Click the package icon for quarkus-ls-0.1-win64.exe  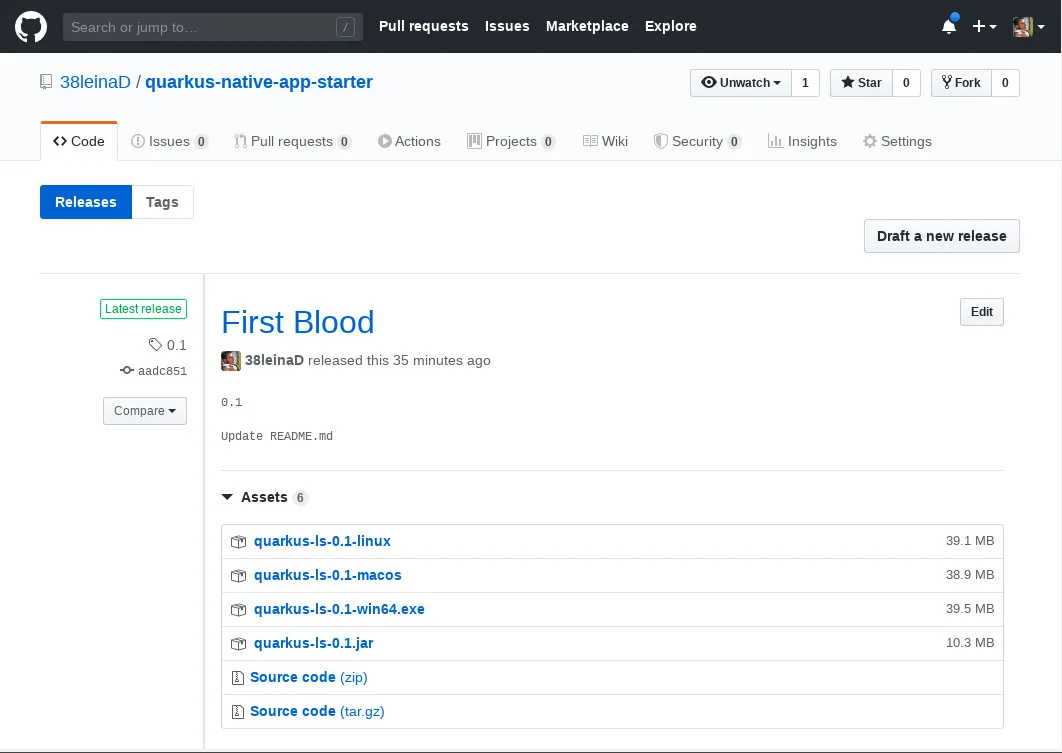[238, 609]
